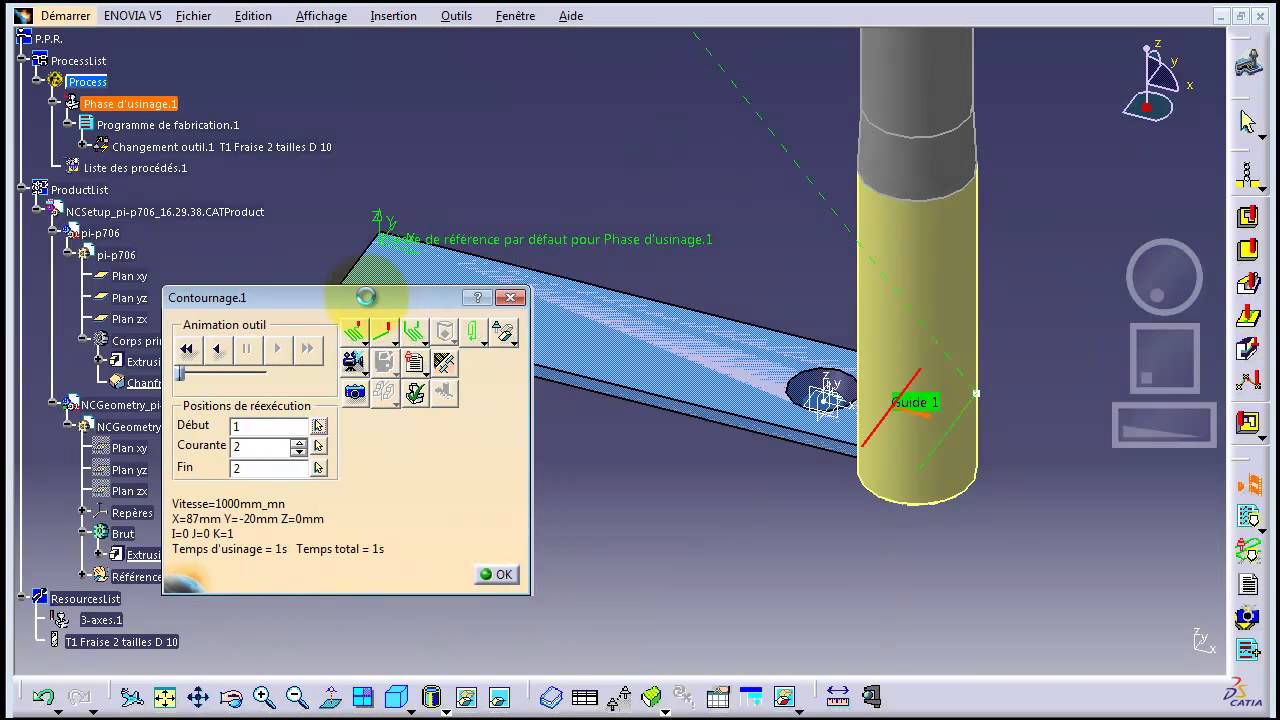Select Plan xy in the specification tree
The width and height of the screenshot is (1280, 720).
pyautogui.click(x=129, y=276)
